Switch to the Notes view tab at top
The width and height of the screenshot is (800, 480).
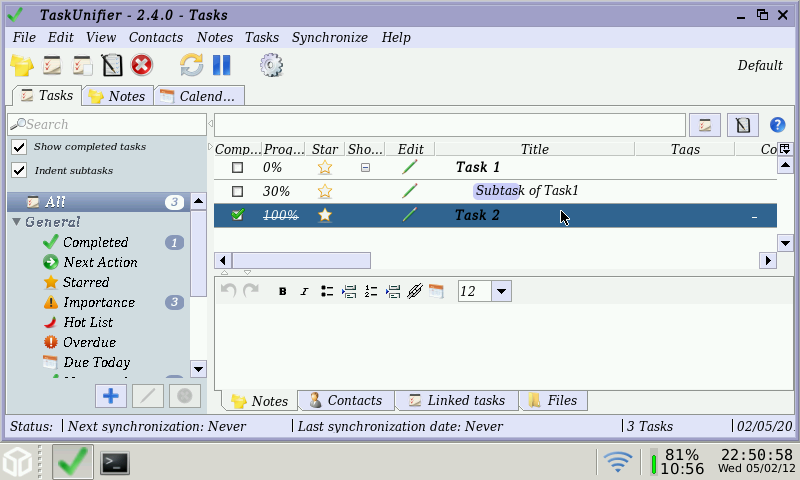click(x=118, y=96)
